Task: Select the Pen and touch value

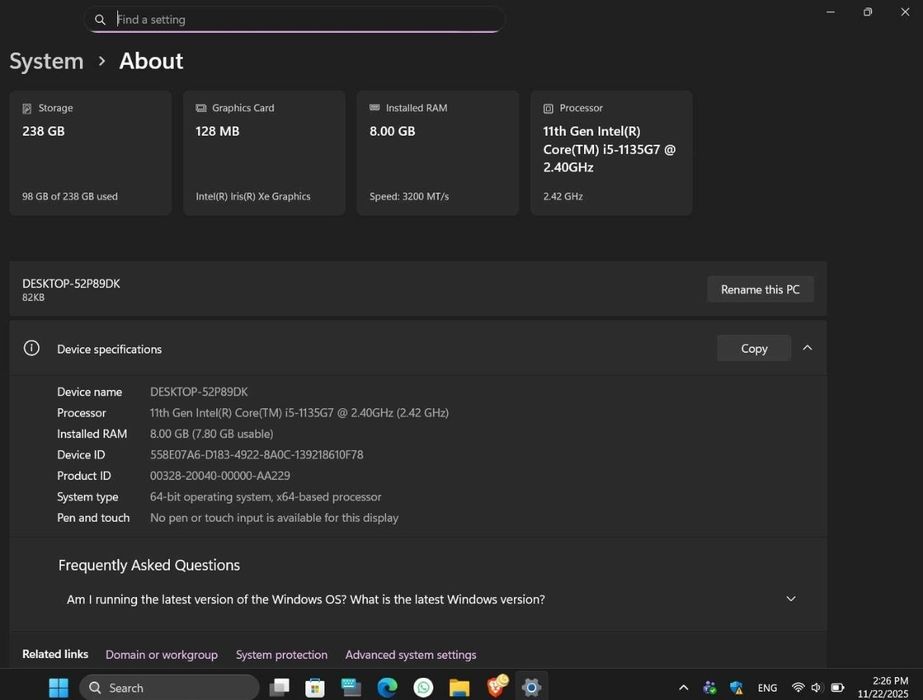Action: point(274,517)
